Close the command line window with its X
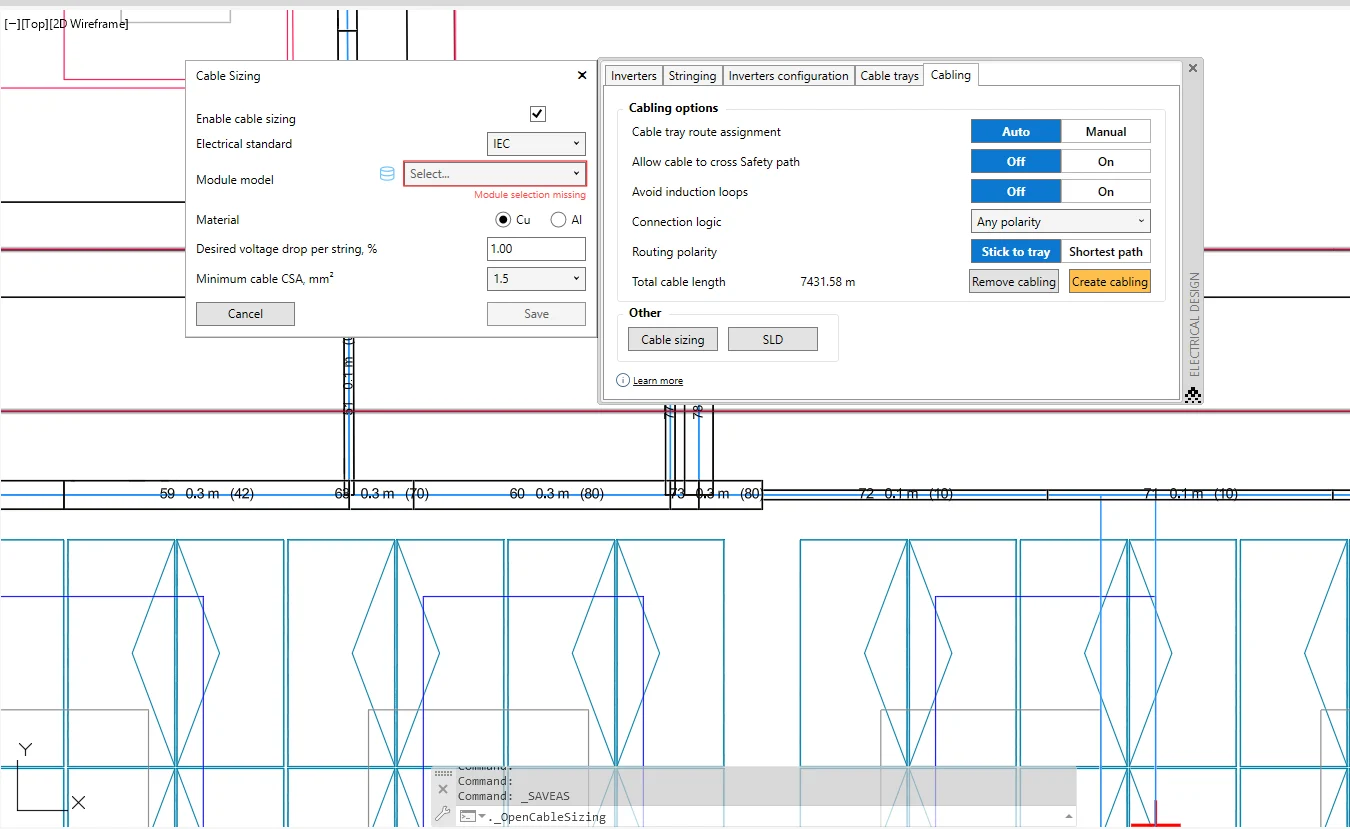 click(443, 789)
